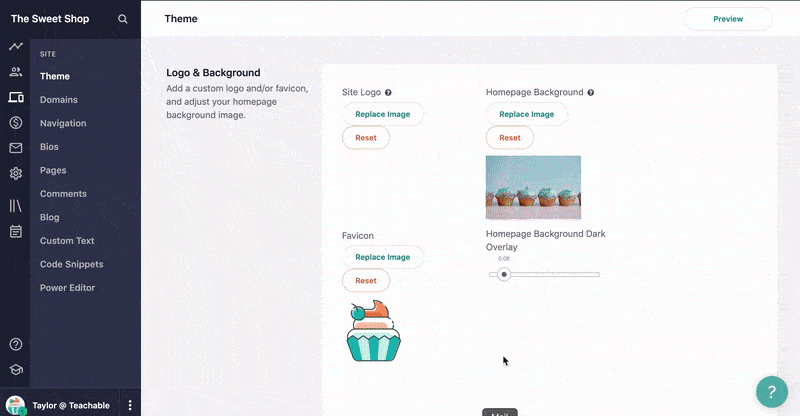The height and width of the screenshot is (416, 800).
Task: Open the dashboard trend-line icon
Action: 16,46
